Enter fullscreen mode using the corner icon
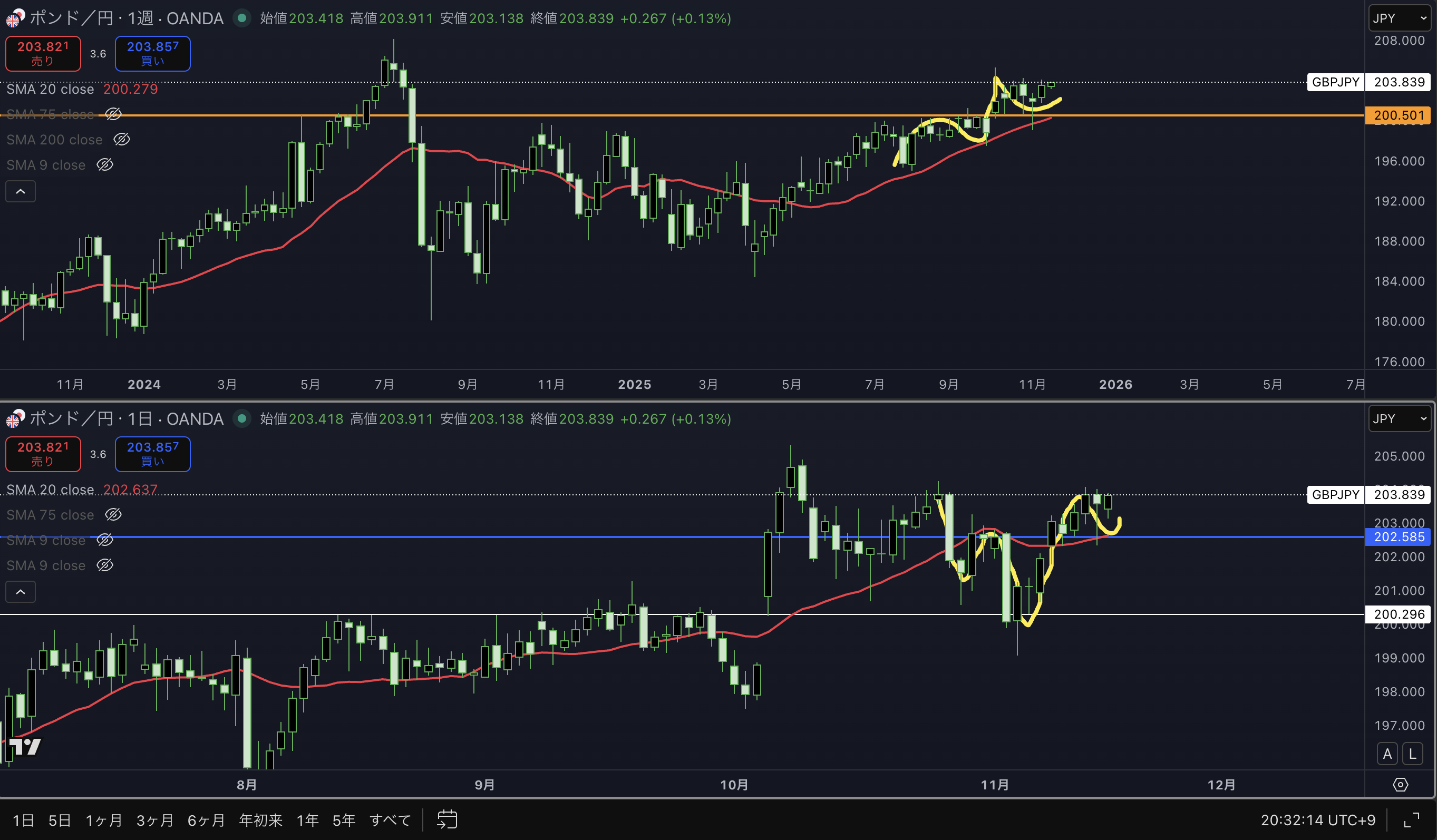 coord(1411,820)
